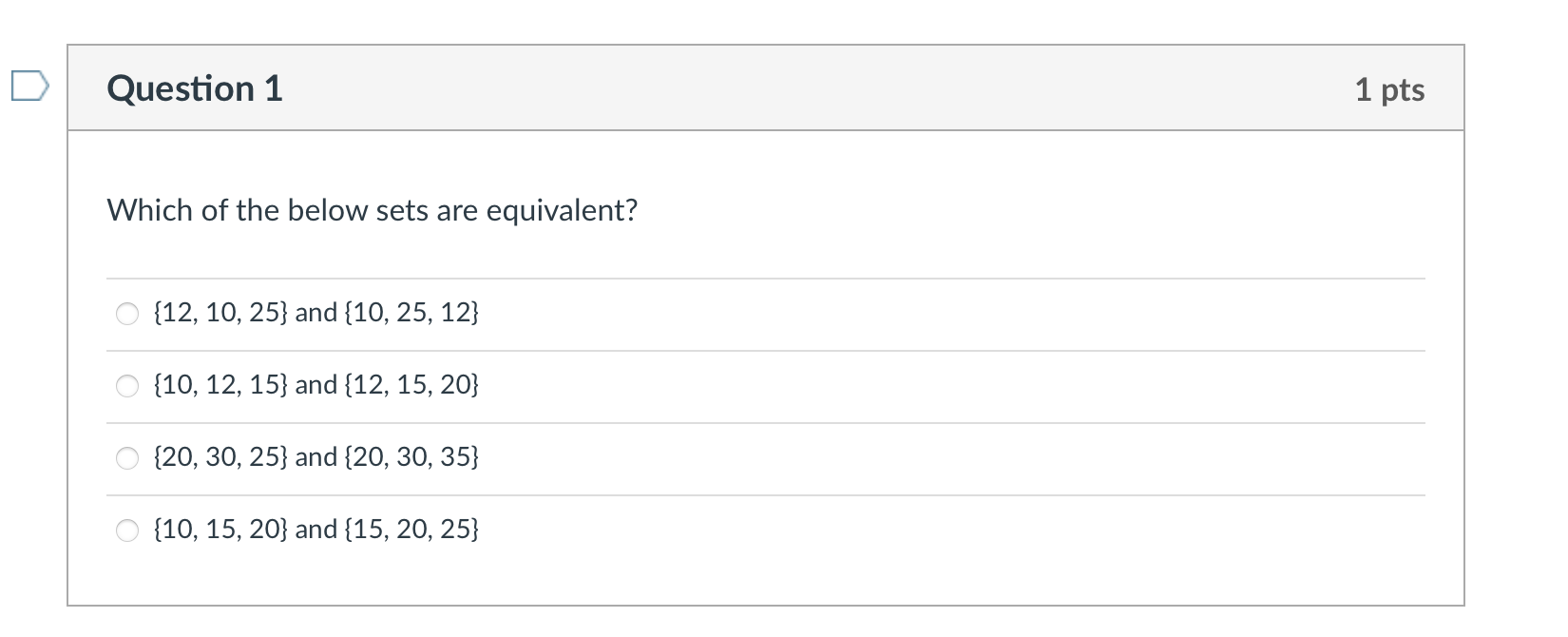This screenshot has width=1568, height=637.
Task: Select the {12, 10, 25} and {10, 25, 12} radio button
Action: (127, 314)
